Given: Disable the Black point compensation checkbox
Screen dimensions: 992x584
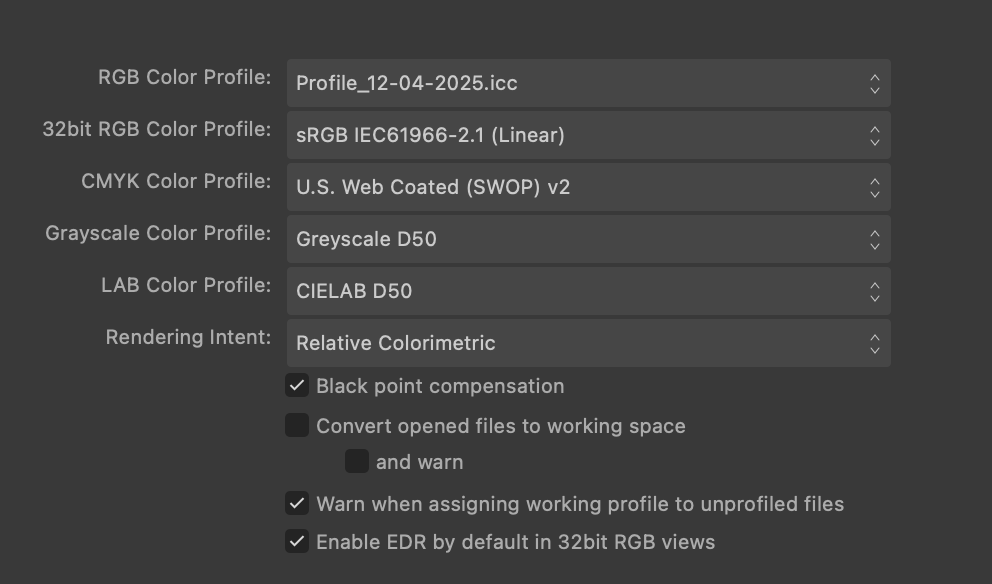Looking at the screenshot, I should coord(297,385).
